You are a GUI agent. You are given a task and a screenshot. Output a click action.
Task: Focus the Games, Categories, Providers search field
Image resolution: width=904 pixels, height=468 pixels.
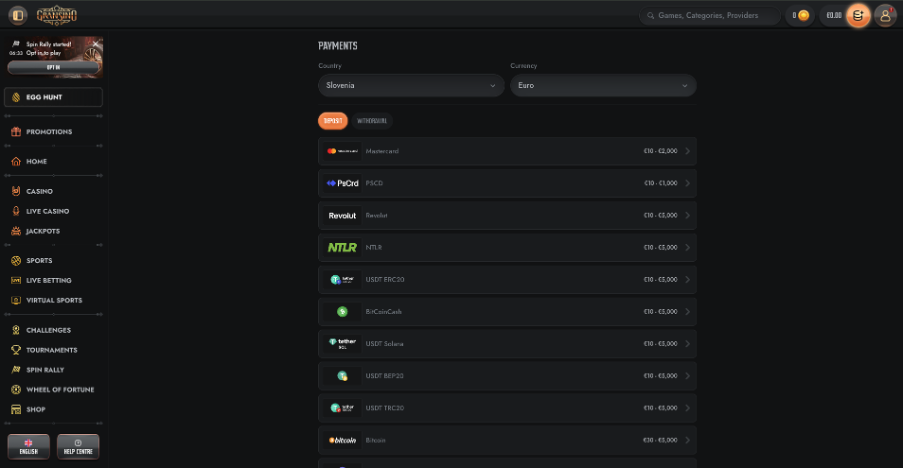[x=710, y=16]
